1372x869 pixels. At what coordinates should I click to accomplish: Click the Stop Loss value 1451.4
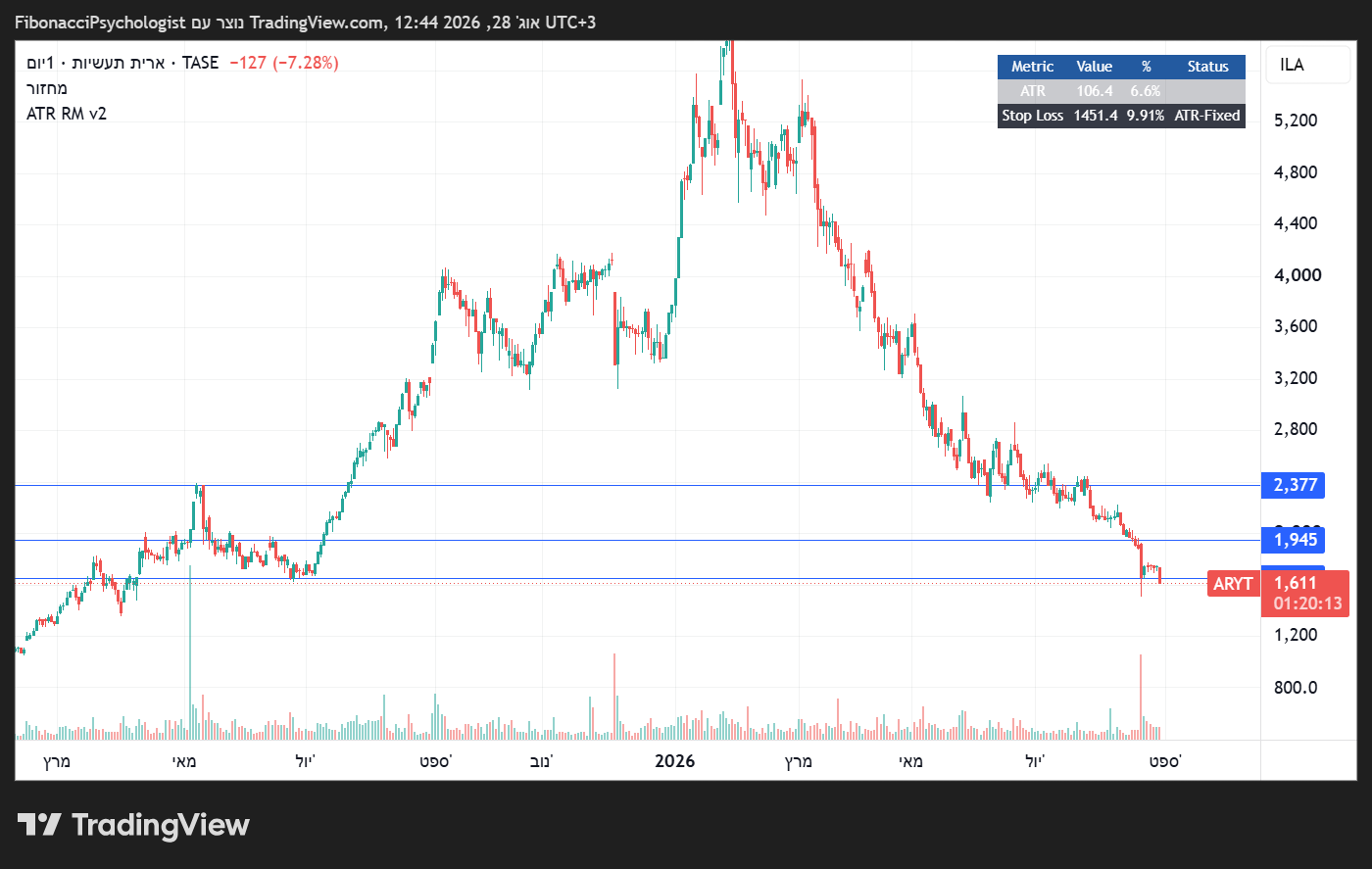coord(1095,116)
